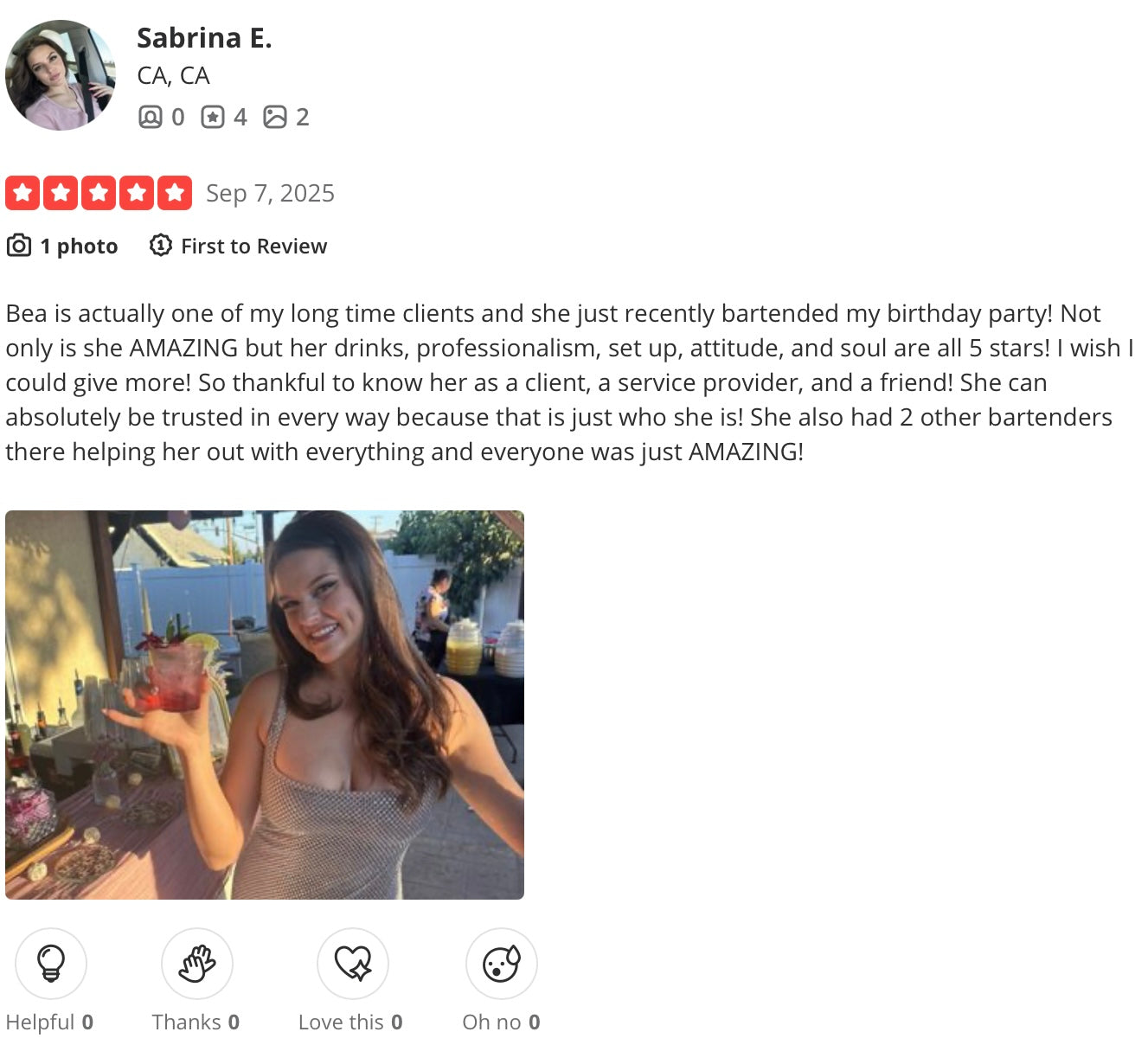
Task: Toggle the Love this heart reaction
Action: point(353,964)
